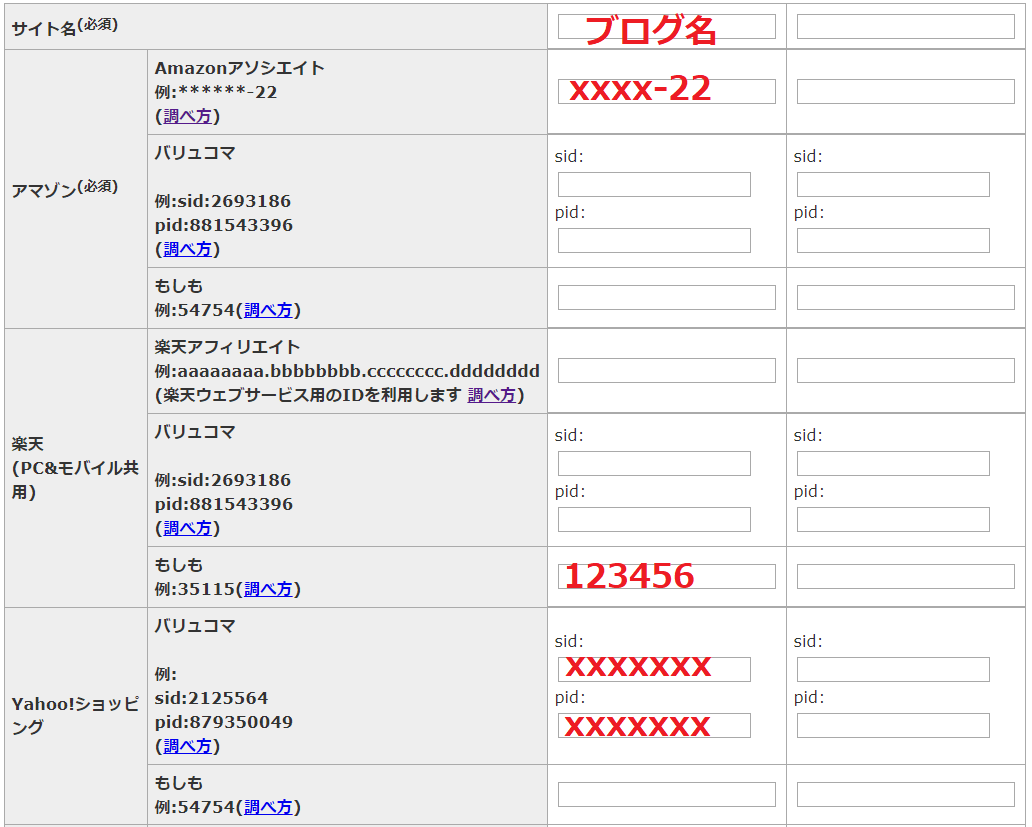
Task: Select first-column sid field of アマゾン バリュコマ
Action: coord(654,184)
